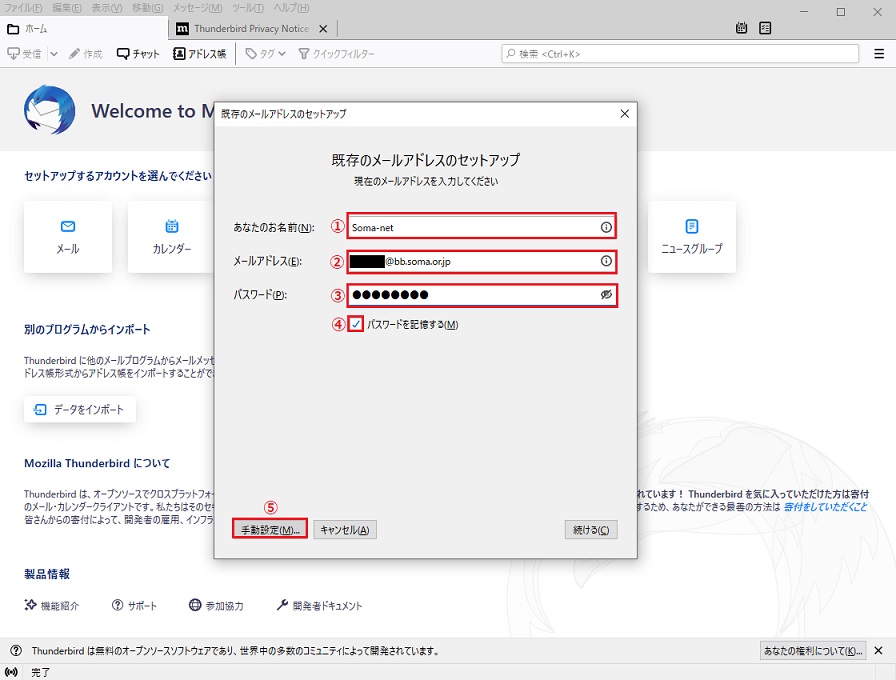The width and height of the screenshot is (896, 680).
Task: Open the 開発者ドキュメント link
Action: (319, 605)
